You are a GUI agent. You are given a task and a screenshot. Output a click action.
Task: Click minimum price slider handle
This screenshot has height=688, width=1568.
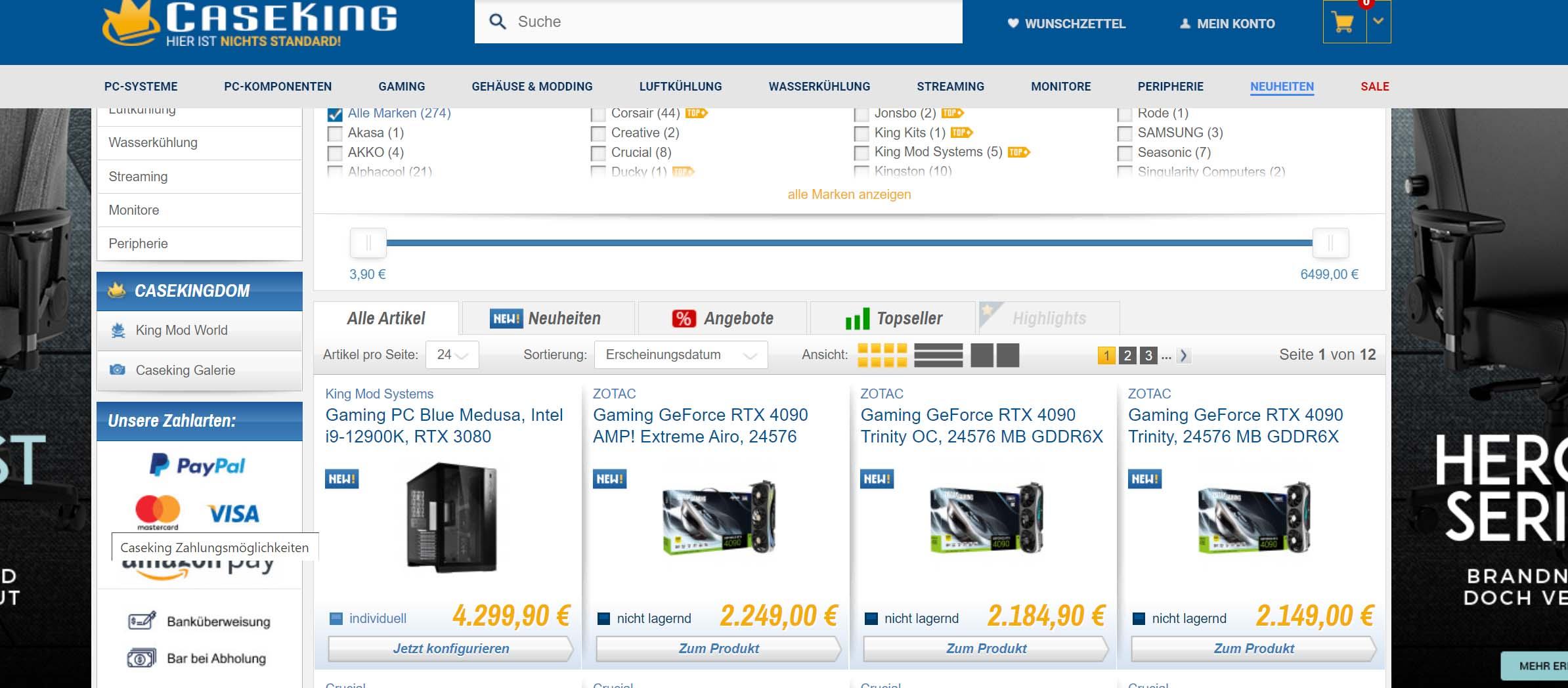[368, 243]
